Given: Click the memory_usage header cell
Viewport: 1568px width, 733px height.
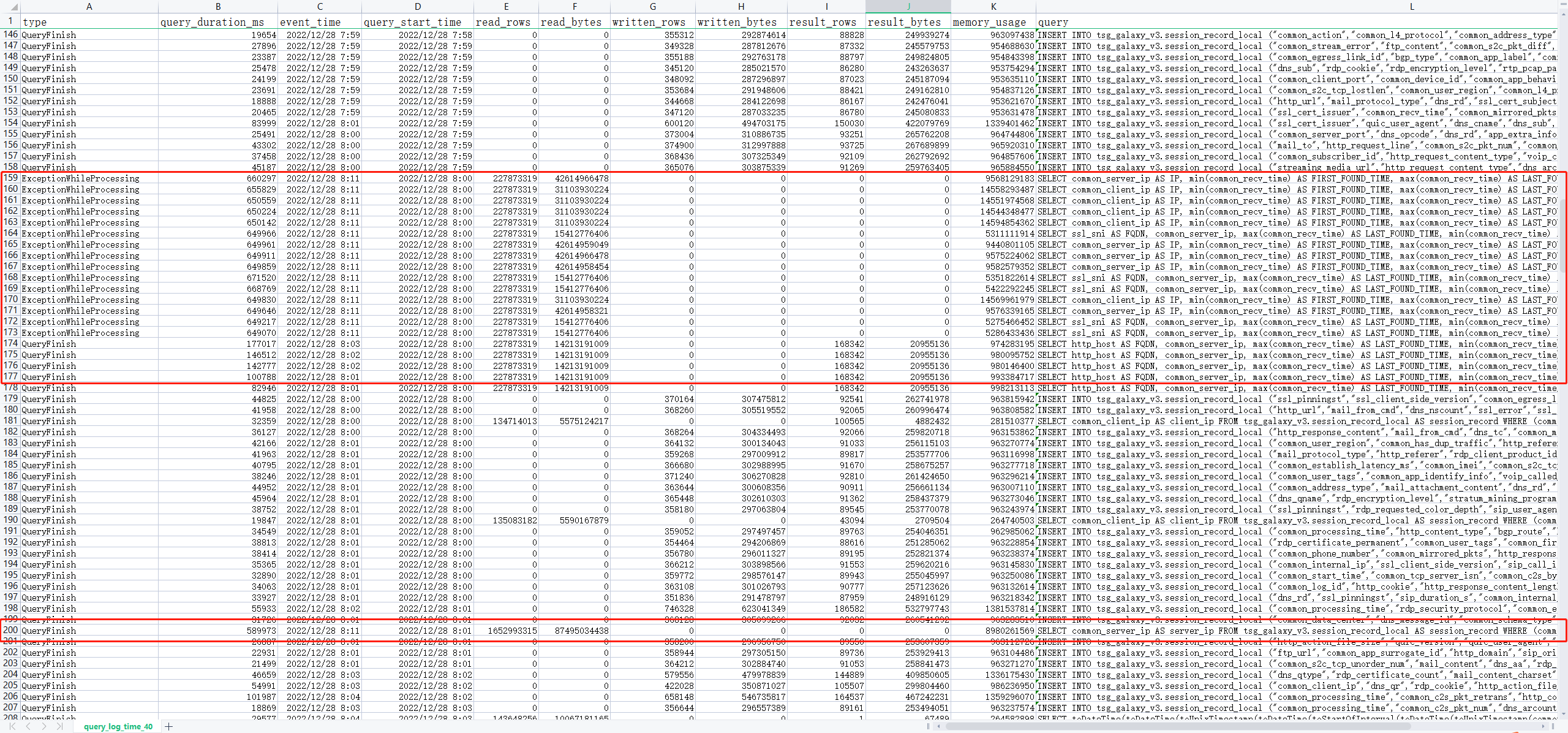Looking at the screenshot, I should (x=993, y=22).
